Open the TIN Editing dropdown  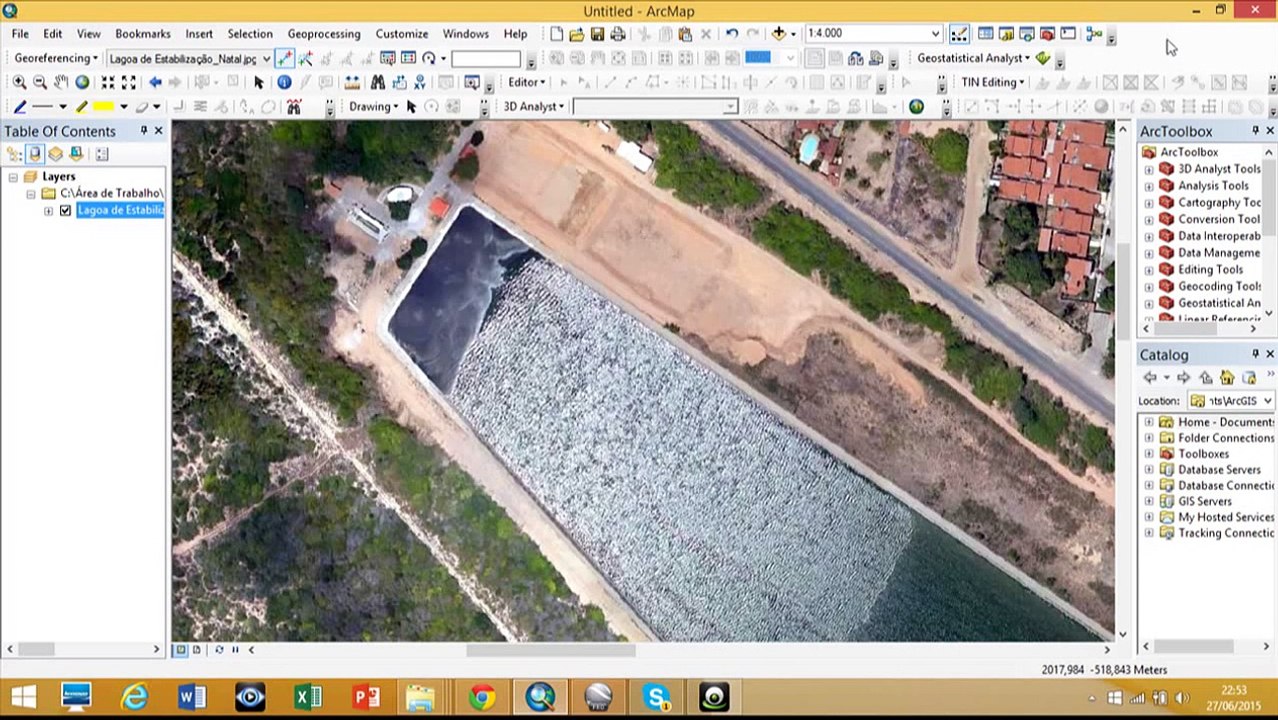[993, 82]
